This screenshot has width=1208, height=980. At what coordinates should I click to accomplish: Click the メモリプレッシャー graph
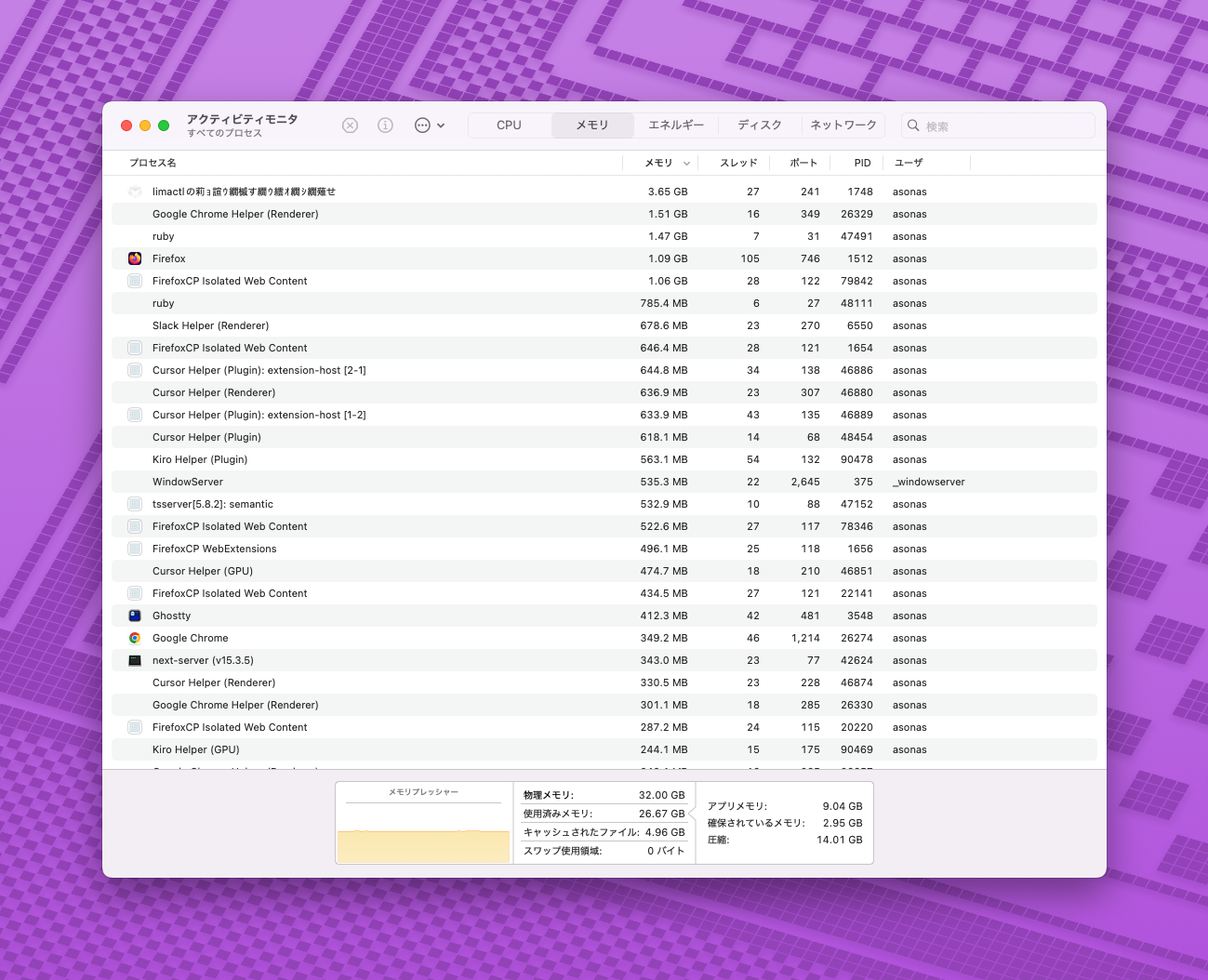click(423, 823)
